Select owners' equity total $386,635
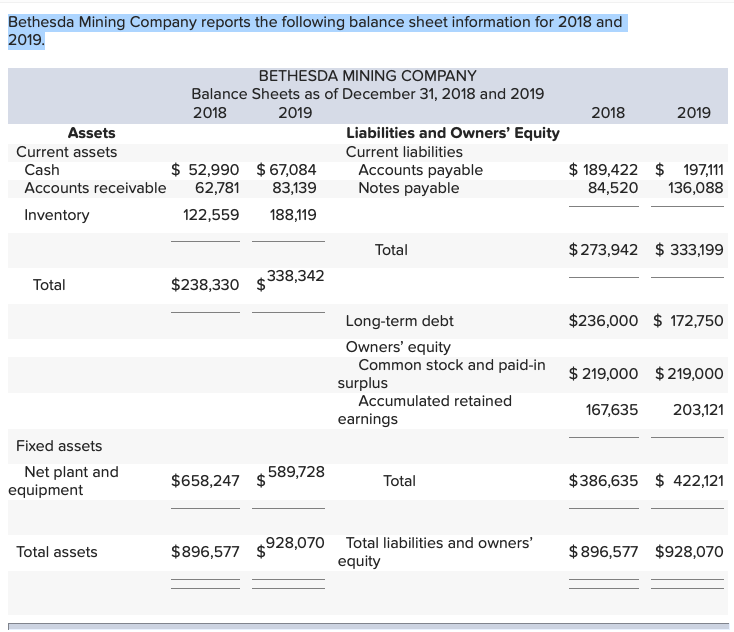The width and height of the screenshot is (734, 632). 603,480
